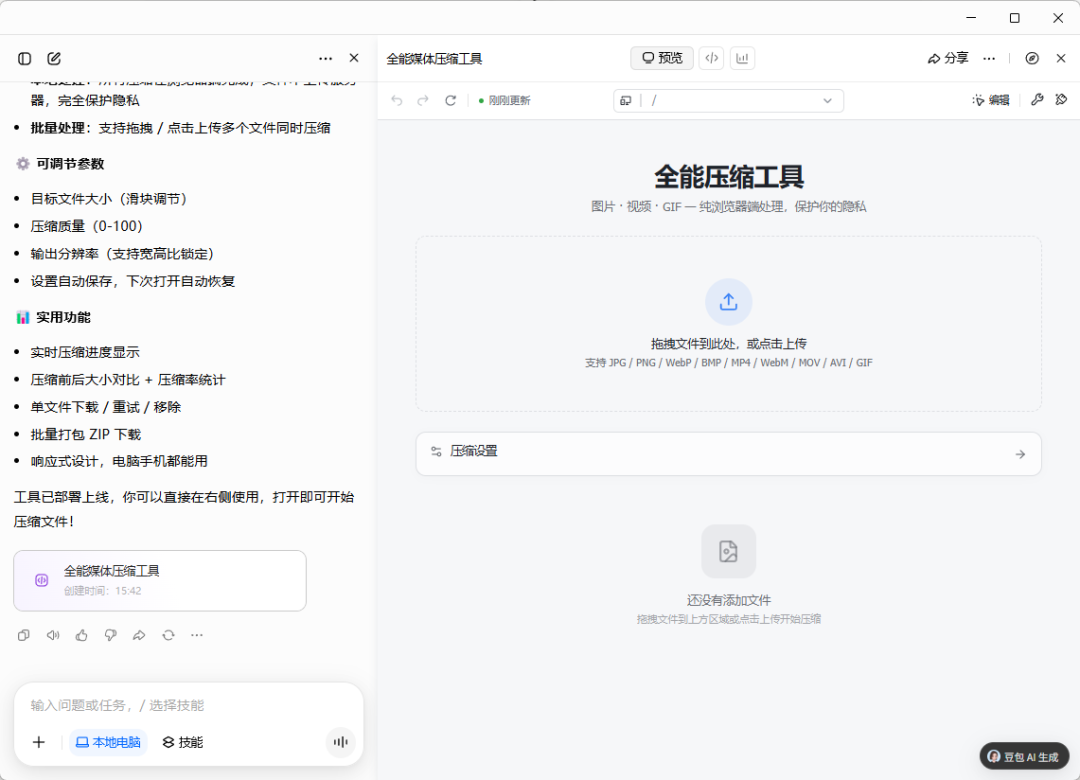Read the reply aloud with speaker icon
The height and width of the screenshot is (780, 1080).
[x=53, y=635]
